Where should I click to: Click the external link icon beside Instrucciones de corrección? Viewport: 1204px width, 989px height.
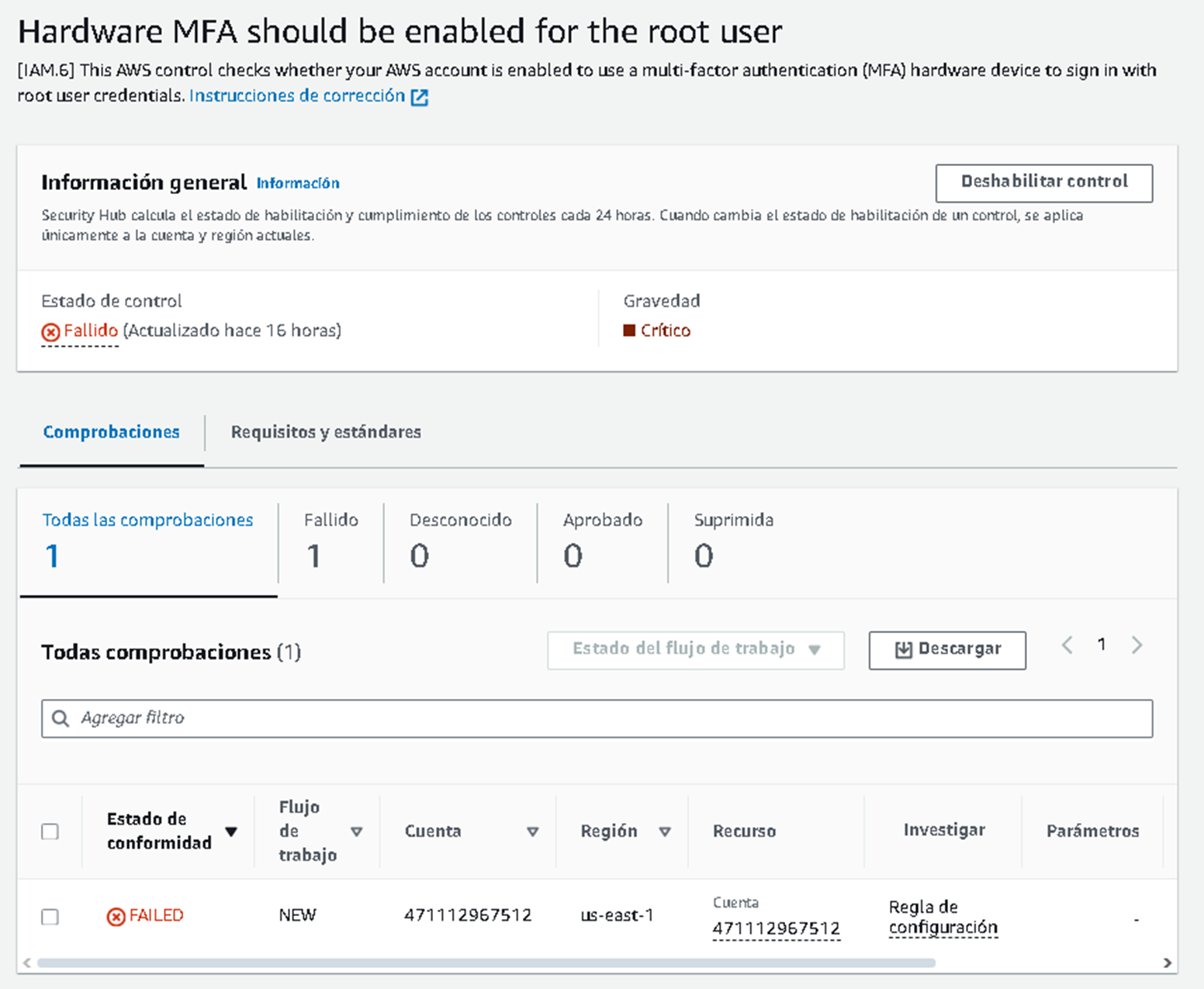(x=419, y=98)
